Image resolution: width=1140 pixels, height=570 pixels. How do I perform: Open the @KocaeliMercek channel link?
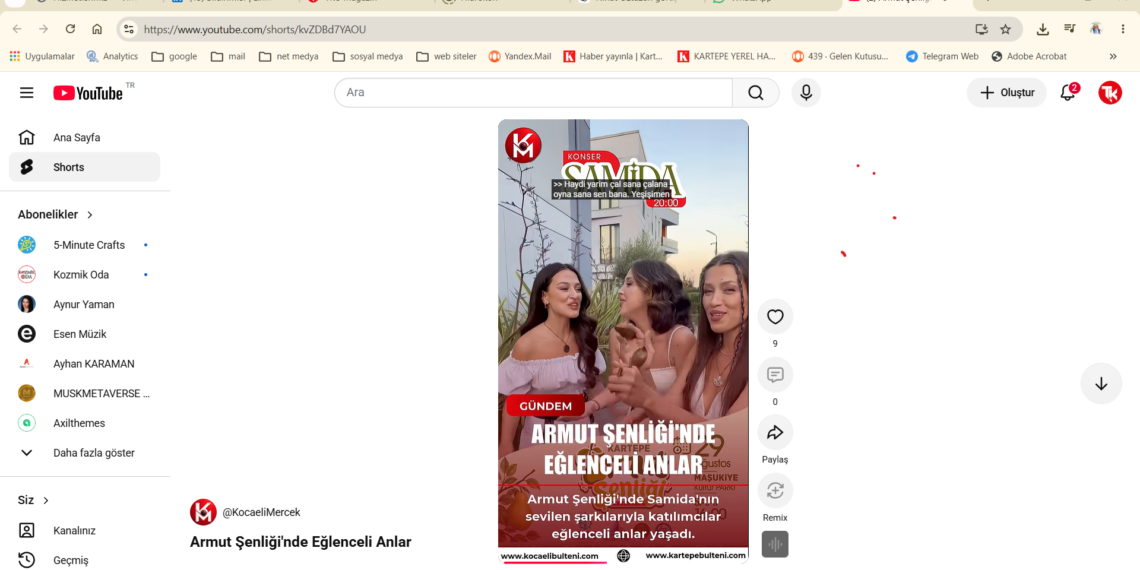point(261,513)
